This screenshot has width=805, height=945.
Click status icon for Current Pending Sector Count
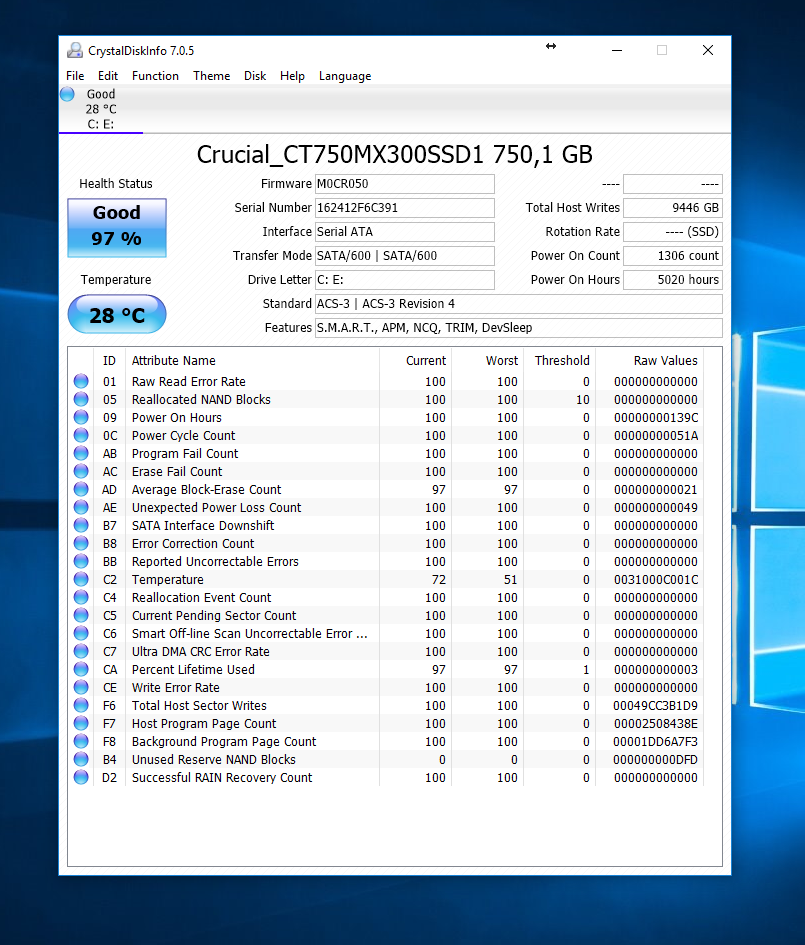[x=81, y=615]
